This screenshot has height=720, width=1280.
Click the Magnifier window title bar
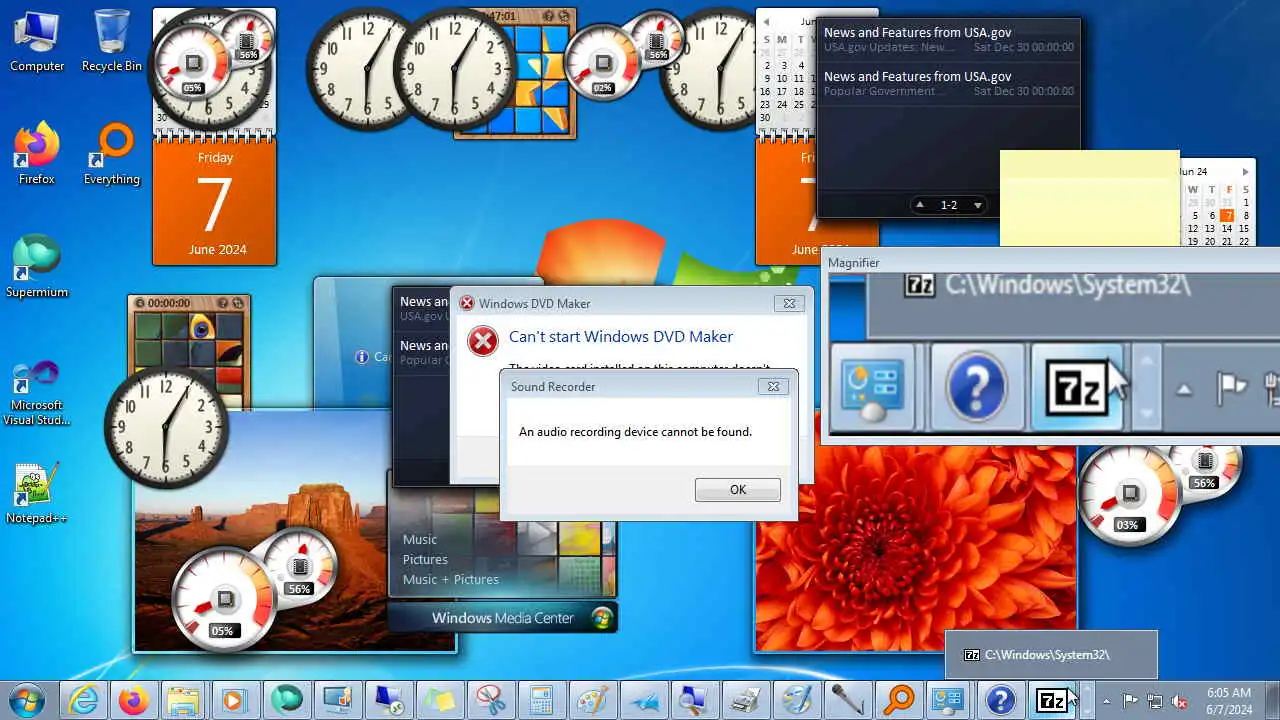1050,262
